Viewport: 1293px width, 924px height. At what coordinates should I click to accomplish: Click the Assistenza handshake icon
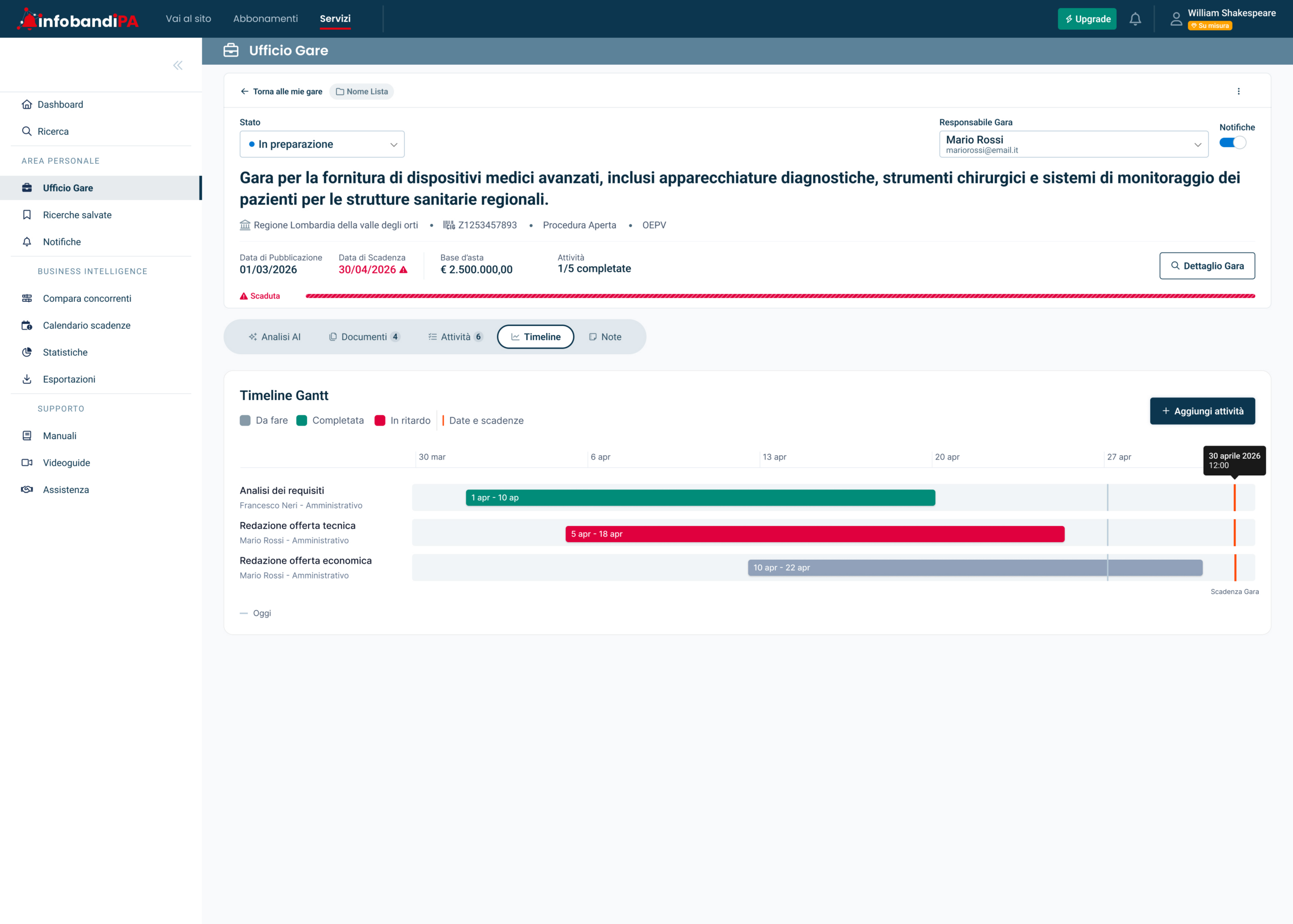[x=27, y=490]
